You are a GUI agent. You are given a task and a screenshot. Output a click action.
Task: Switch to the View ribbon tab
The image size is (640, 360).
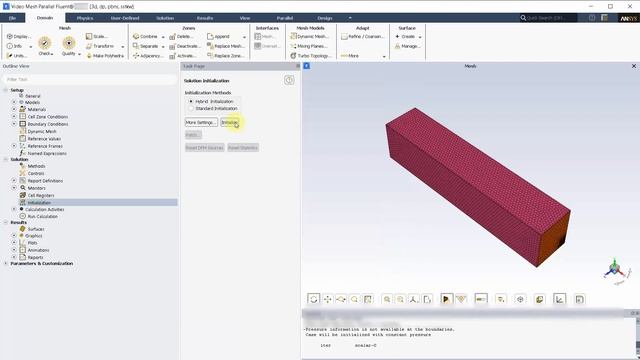(245, 18)
